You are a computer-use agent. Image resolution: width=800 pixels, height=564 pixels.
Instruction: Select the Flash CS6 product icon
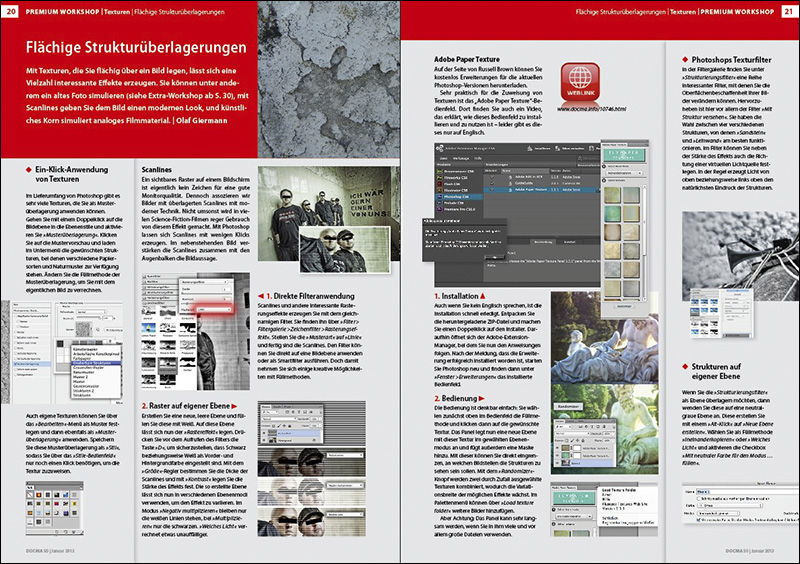[x=439, y=184]
